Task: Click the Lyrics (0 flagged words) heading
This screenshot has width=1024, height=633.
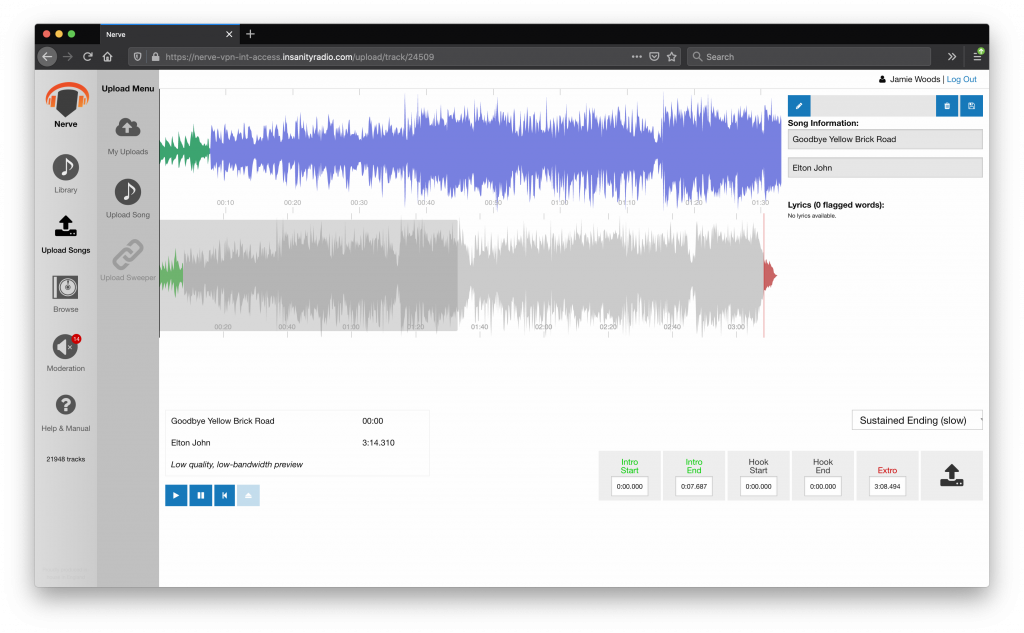Action: [835, 205]
